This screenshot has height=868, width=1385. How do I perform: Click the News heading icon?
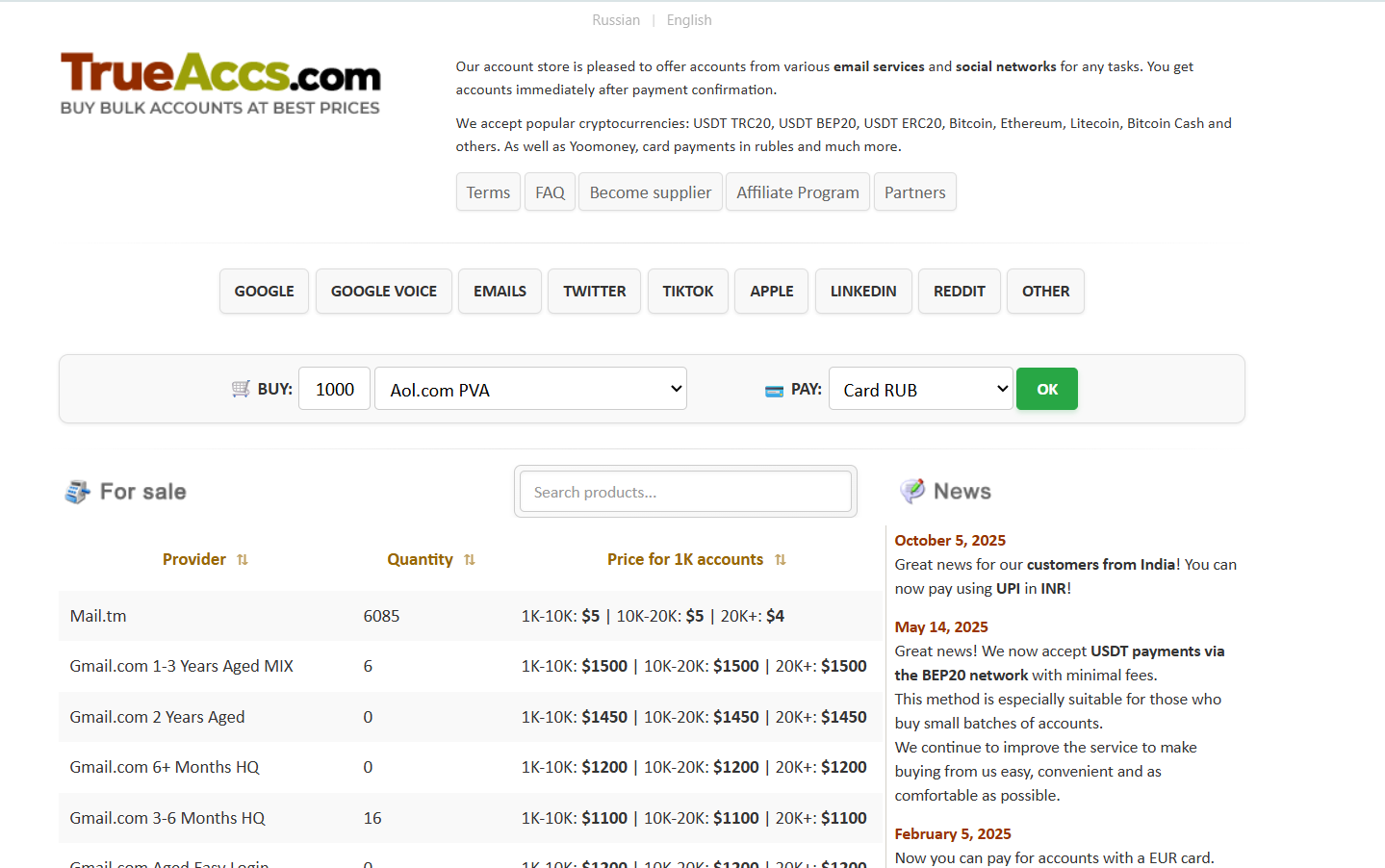911,491
